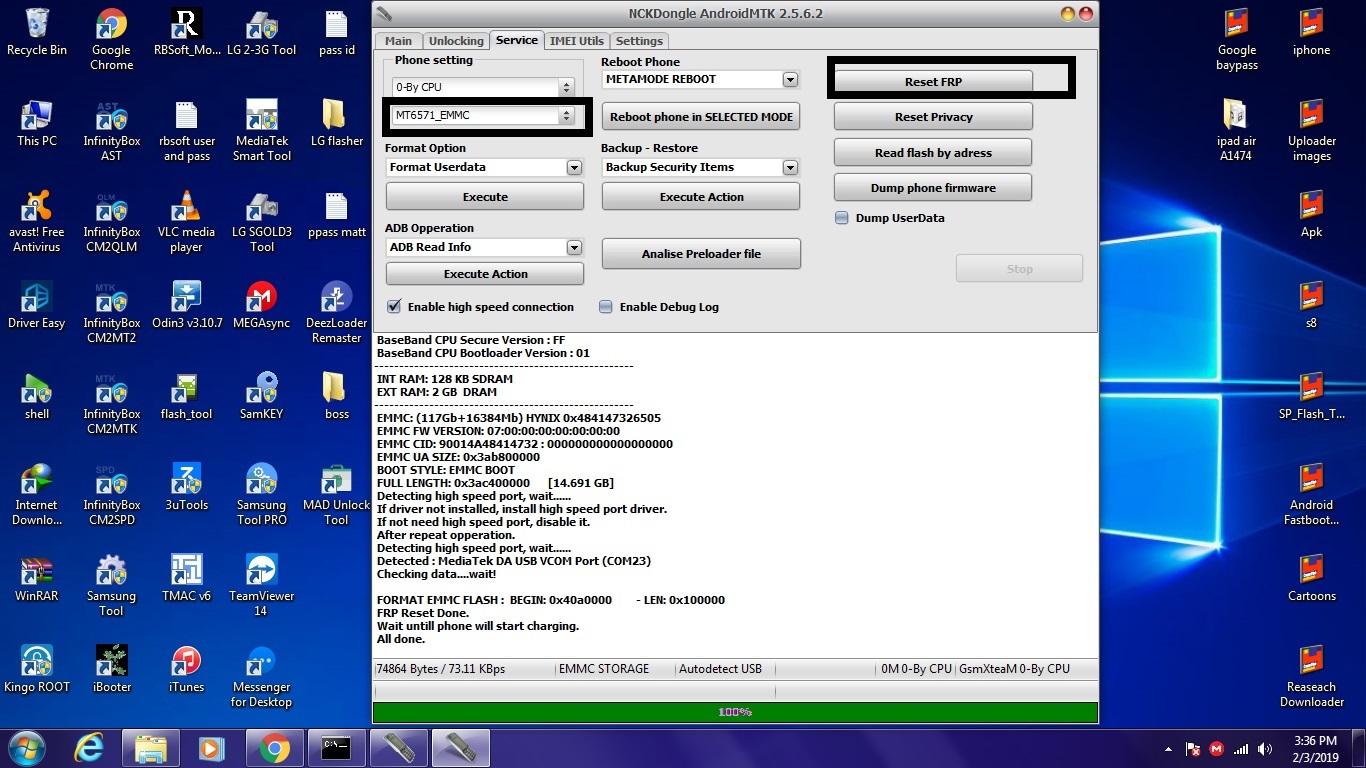
Task: Open Research Downloader desktop icon
Action: [1311, 675]
